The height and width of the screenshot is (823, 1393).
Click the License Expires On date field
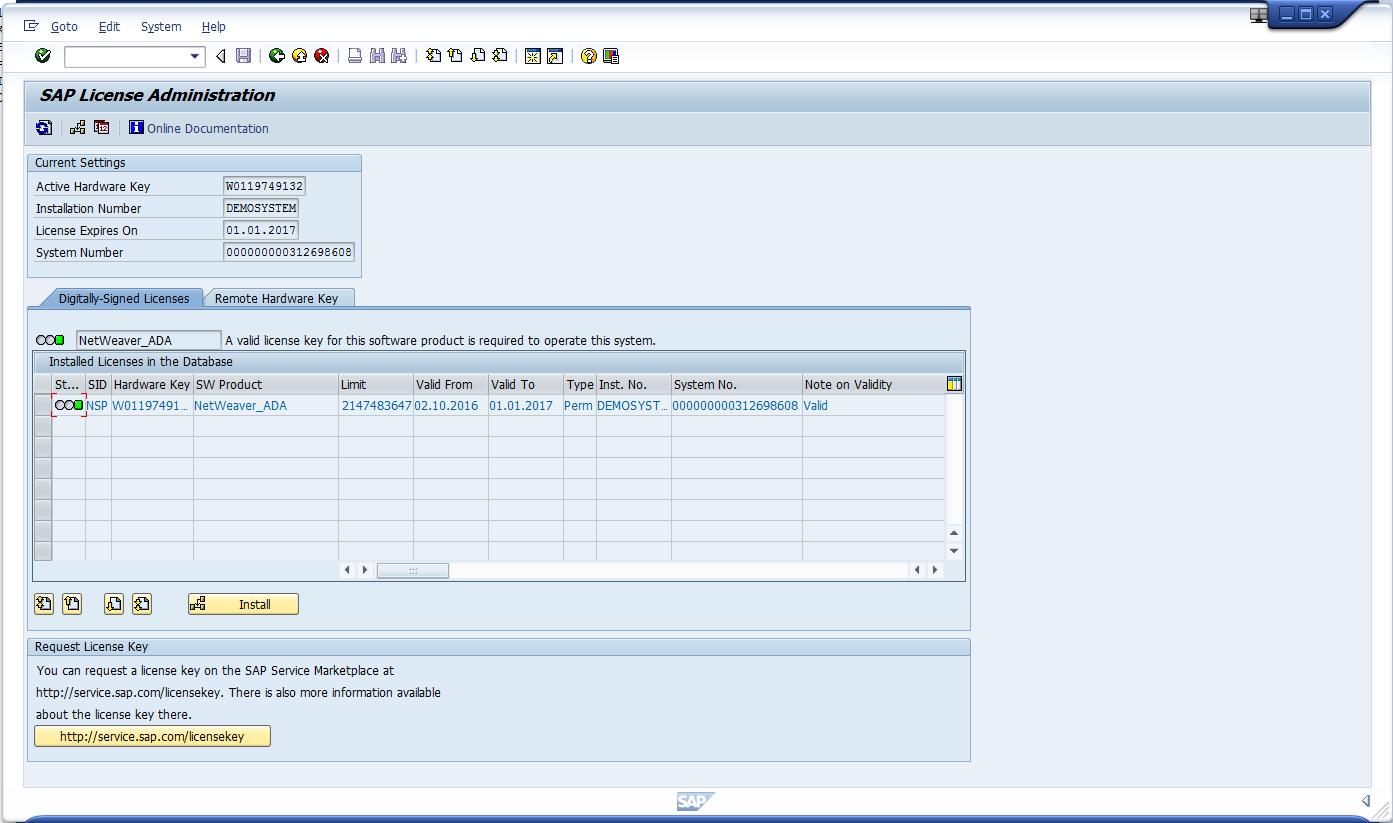pyautogui.click(x=261, y=230)
